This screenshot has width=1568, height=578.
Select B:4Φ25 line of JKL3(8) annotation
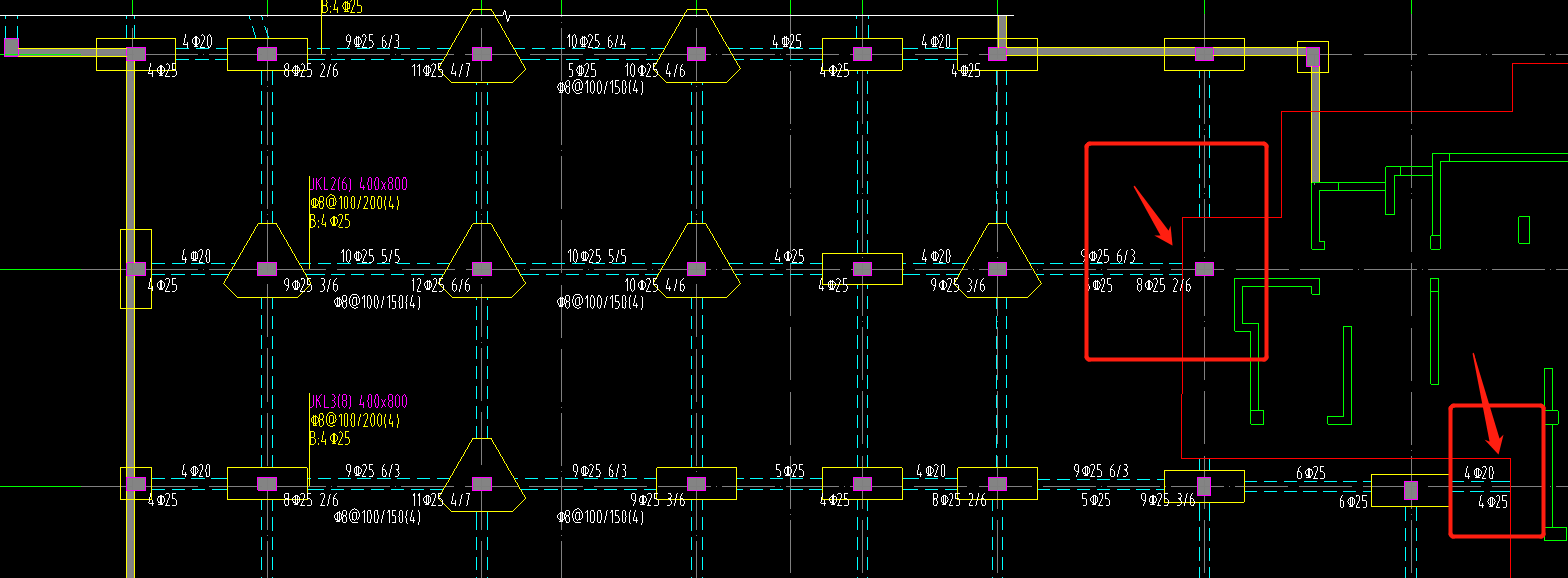331,439
